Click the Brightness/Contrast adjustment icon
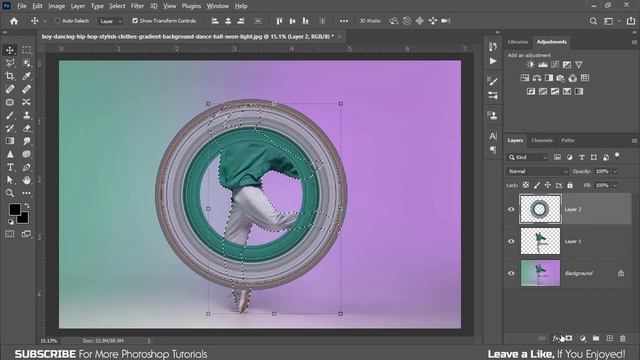Image resolution: width=640 pixels, height=360 pixels. click(x=530, y=64)
